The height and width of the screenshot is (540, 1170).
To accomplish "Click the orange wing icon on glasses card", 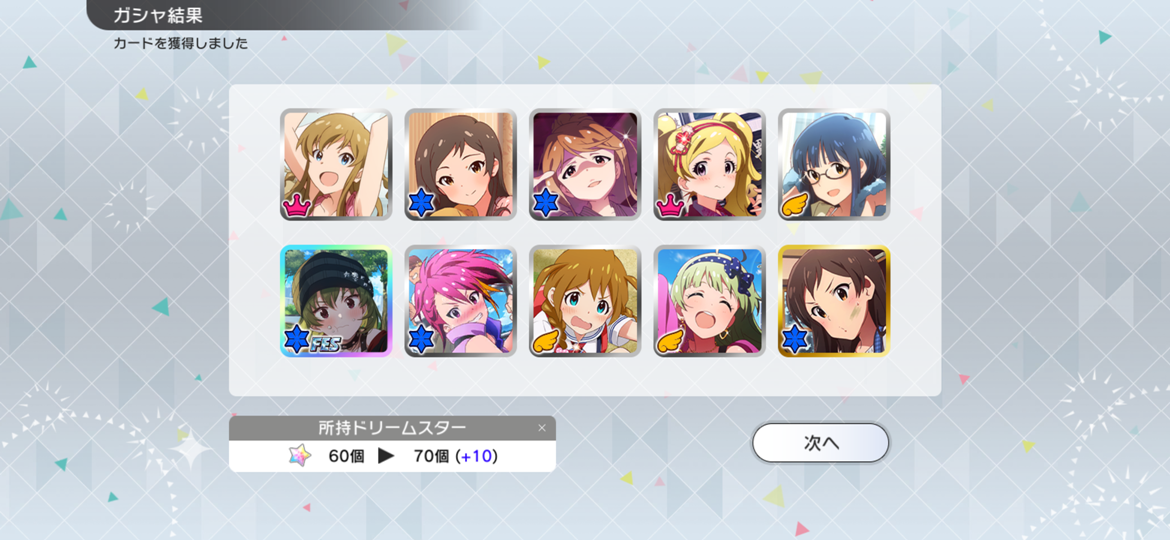I will tap(795, 203).
